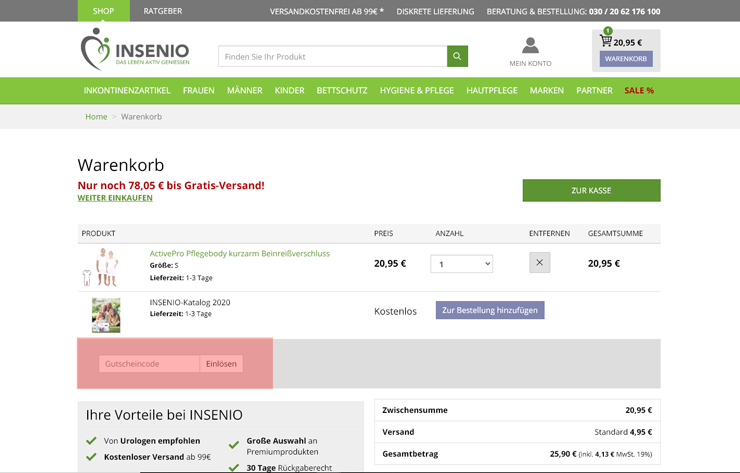Click the Warenkorb breadcrumb text
This screenshot has width=740, height=473.
[141, 117]
